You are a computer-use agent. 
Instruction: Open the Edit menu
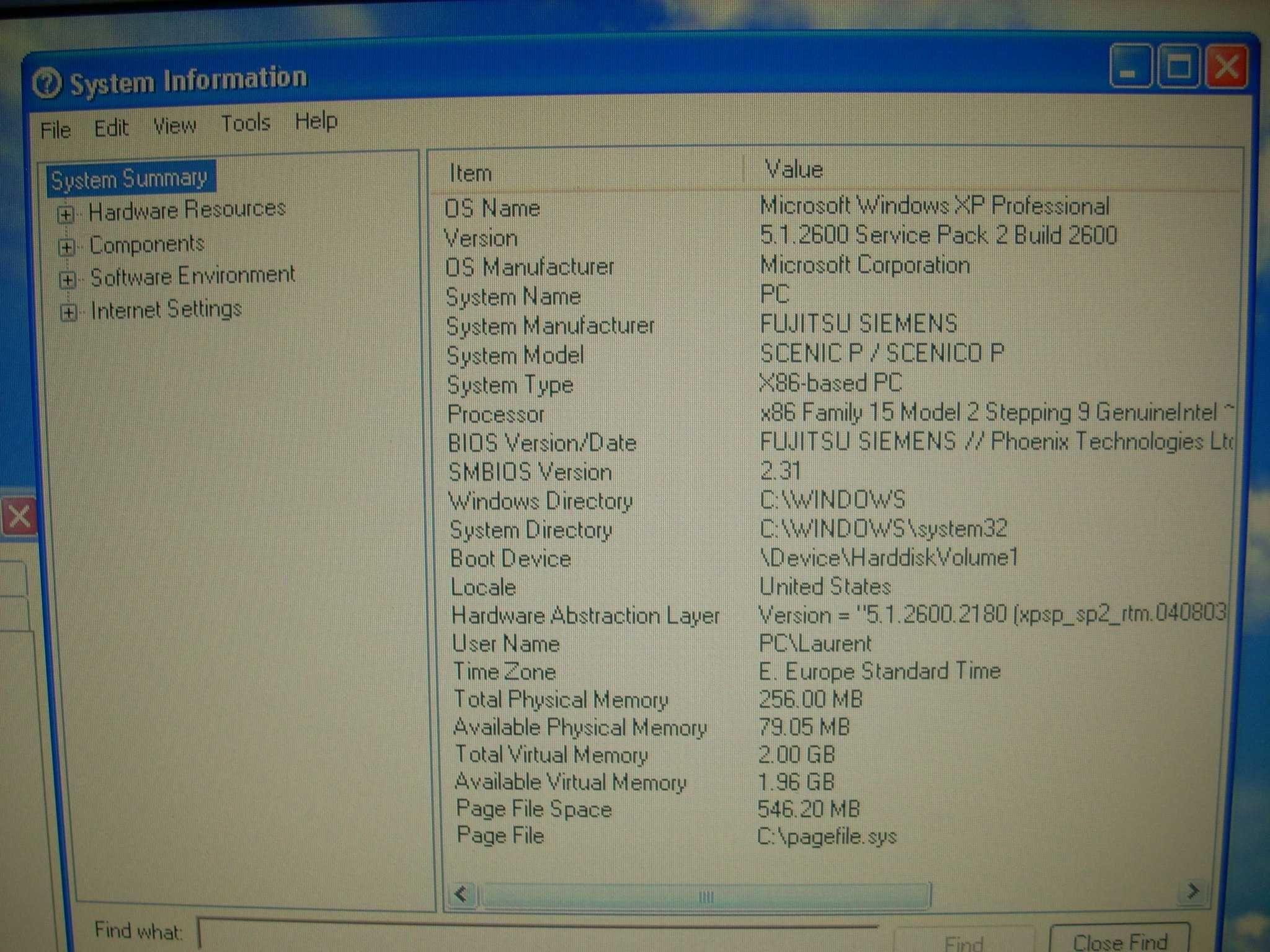tap(112, 128)
